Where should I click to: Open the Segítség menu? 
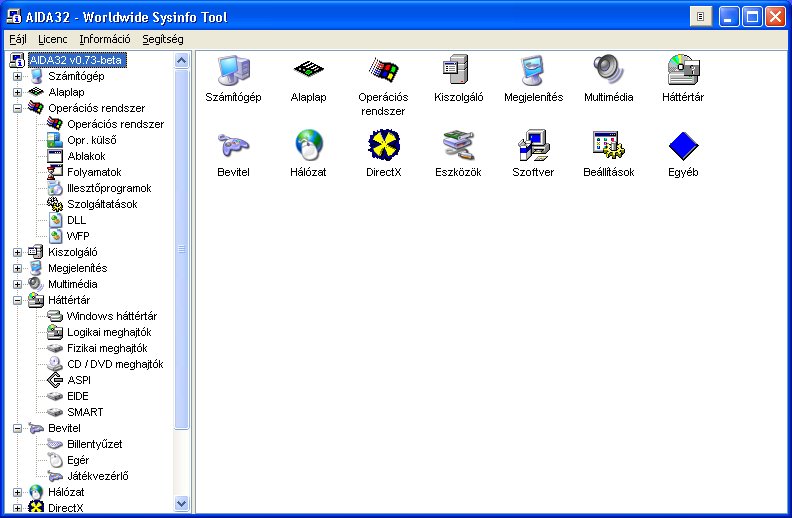point(163,39)
